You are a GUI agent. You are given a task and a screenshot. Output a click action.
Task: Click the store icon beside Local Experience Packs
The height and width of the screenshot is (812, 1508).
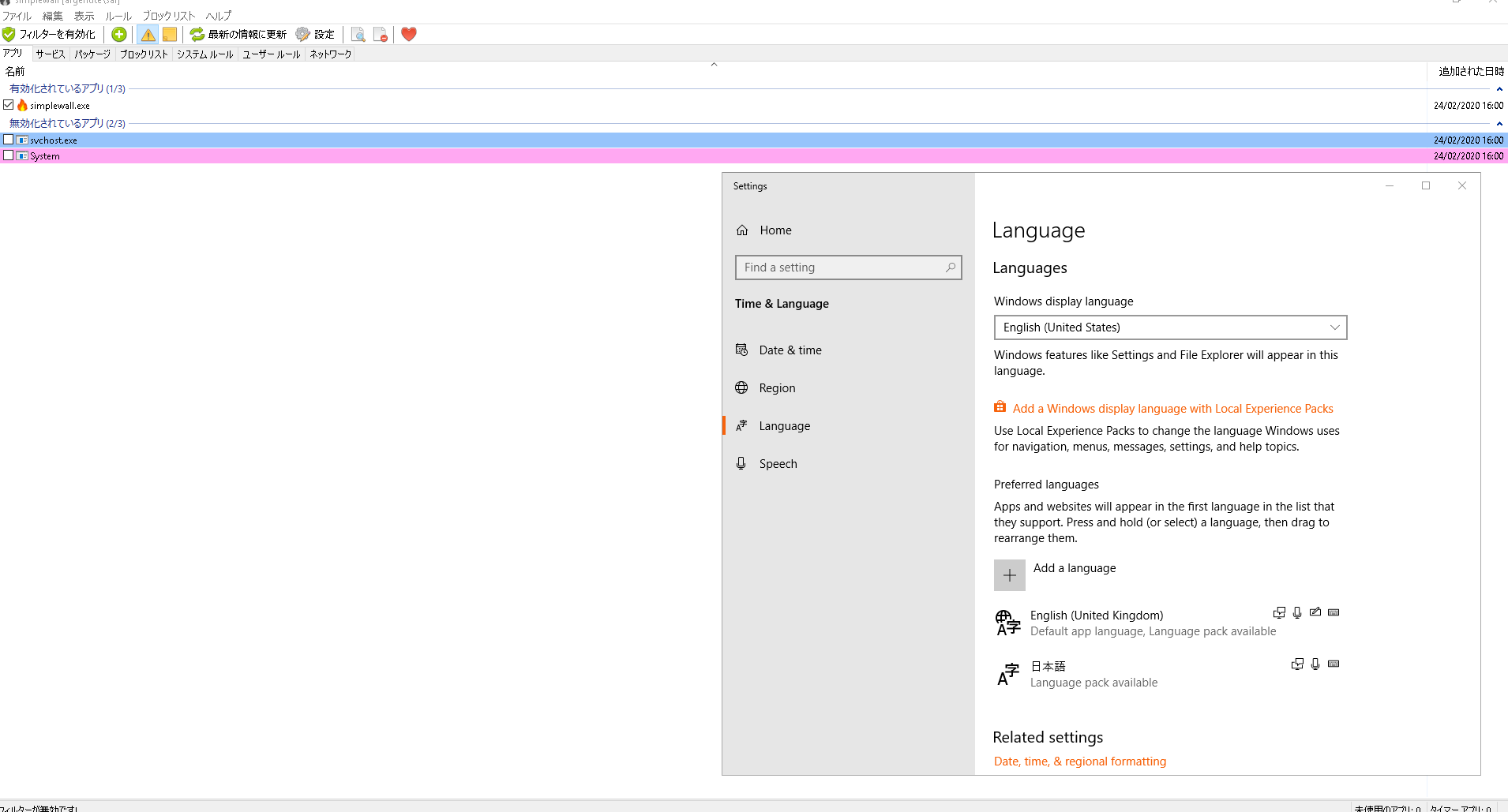click(x=1000, y=407)
